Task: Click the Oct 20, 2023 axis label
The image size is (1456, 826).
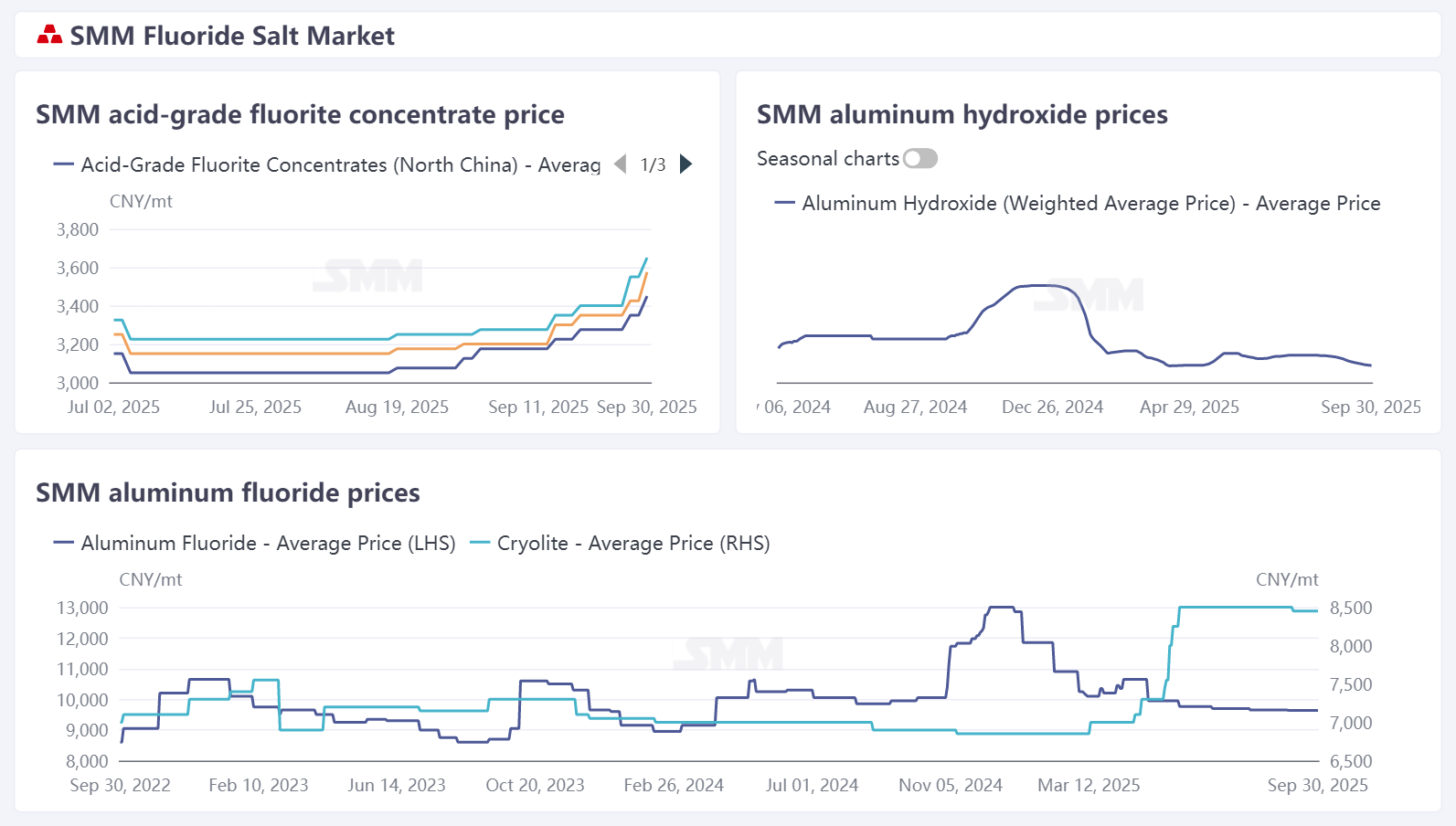Action: [x=535, y=785]
